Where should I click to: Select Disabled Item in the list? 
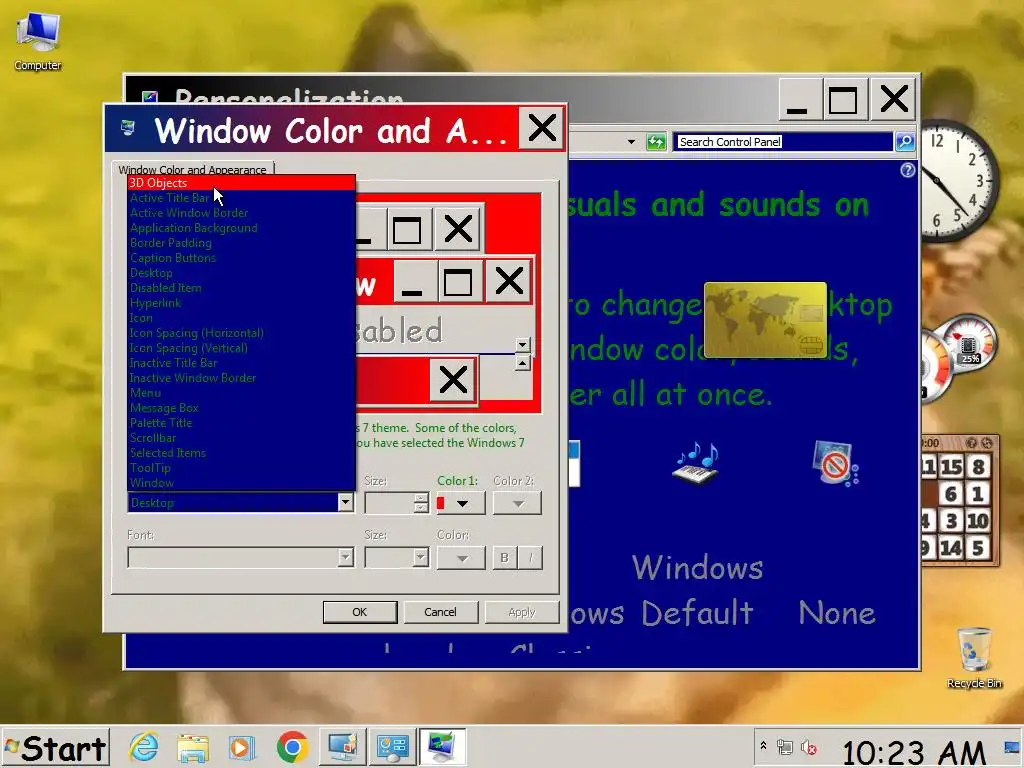(x=242, y=288)
